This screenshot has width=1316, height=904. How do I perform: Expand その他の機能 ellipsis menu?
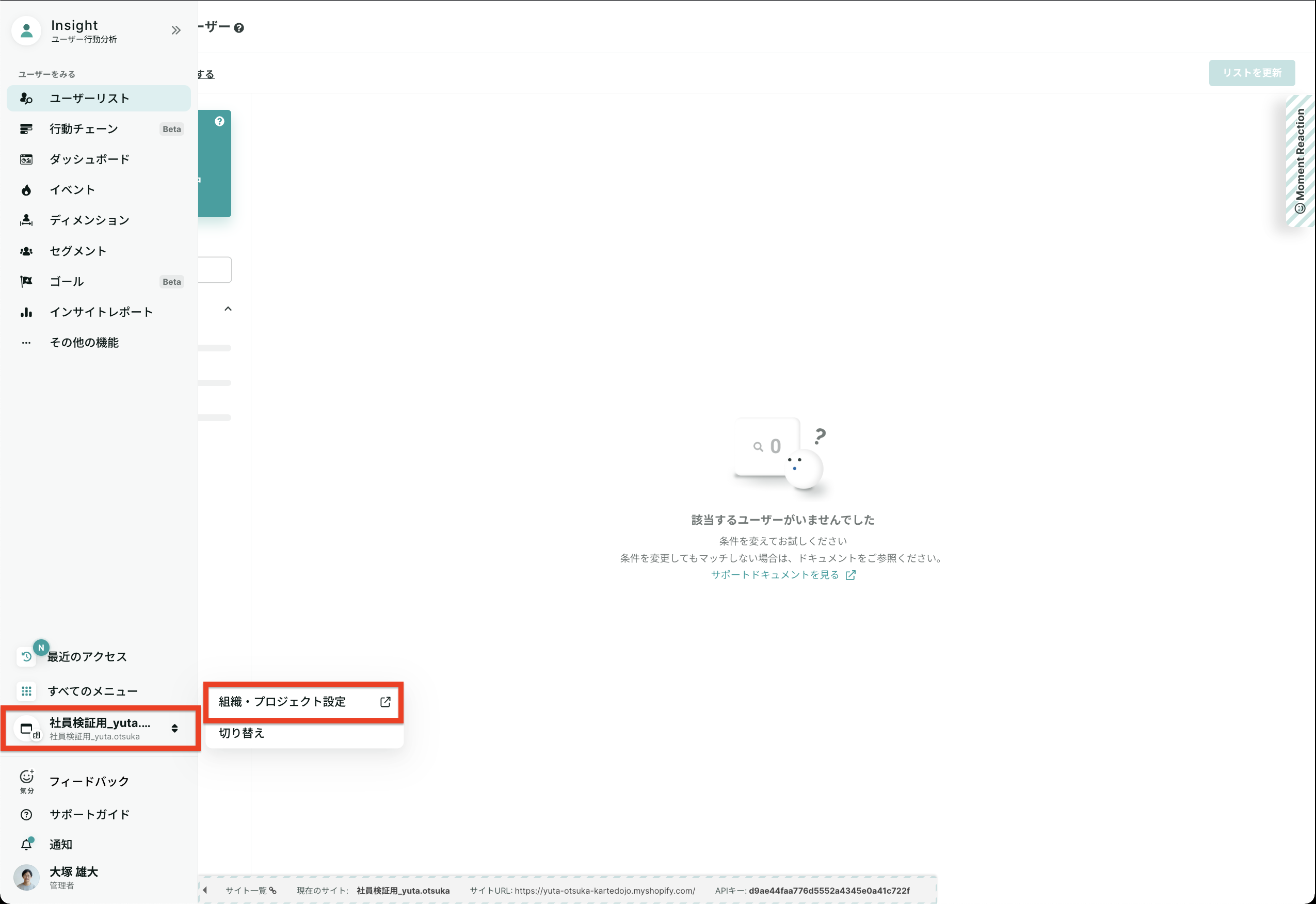click(x=26, y=343)
